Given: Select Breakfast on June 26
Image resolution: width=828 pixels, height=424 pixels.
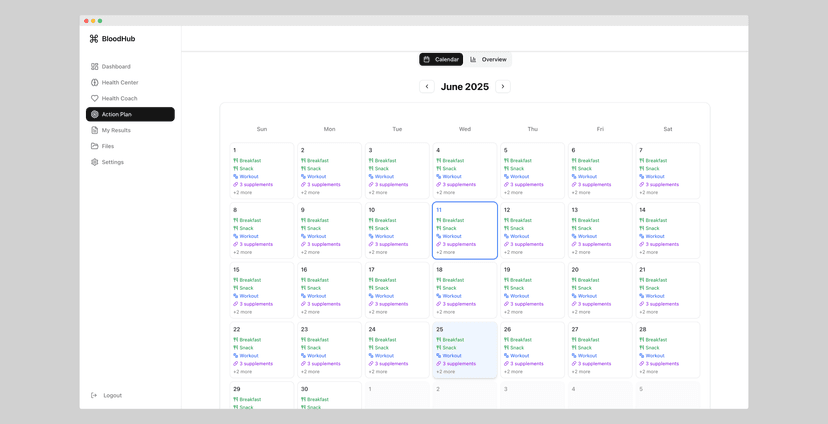Looking at the screenshot, I should point(518,340).
